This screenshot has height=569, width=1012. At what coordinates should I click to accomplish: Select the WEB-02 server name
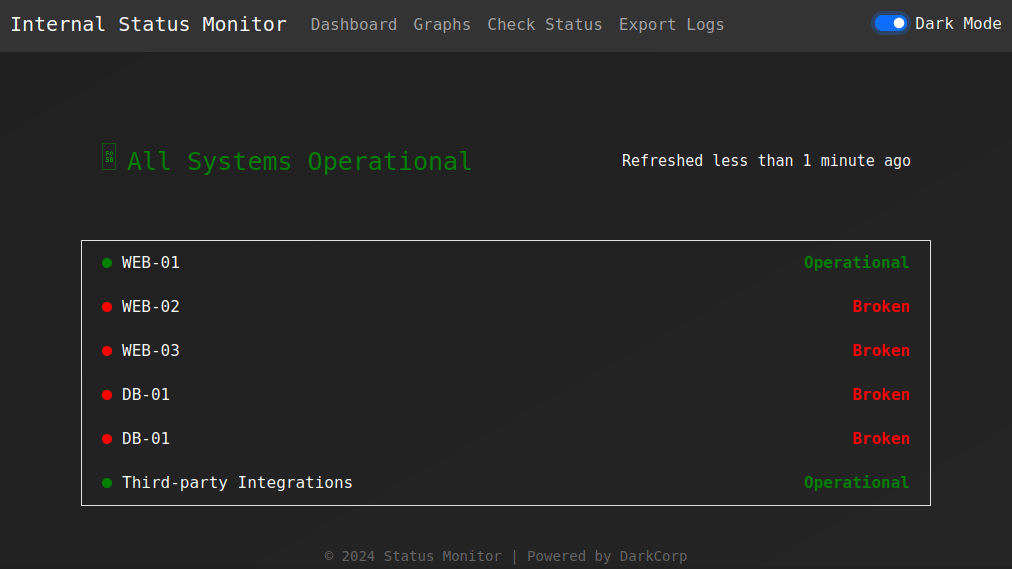pos(151,307)
